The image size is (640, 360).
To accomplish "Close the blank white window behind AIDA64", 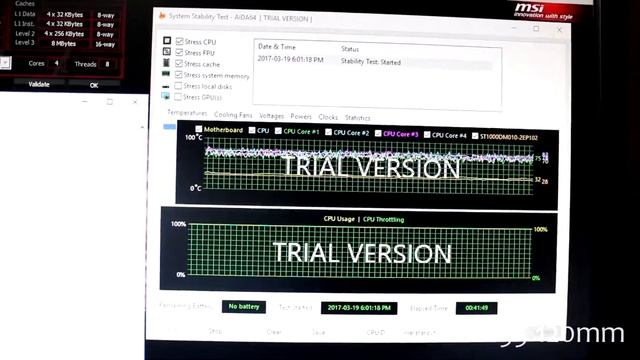I will click(x=135, y=102).
